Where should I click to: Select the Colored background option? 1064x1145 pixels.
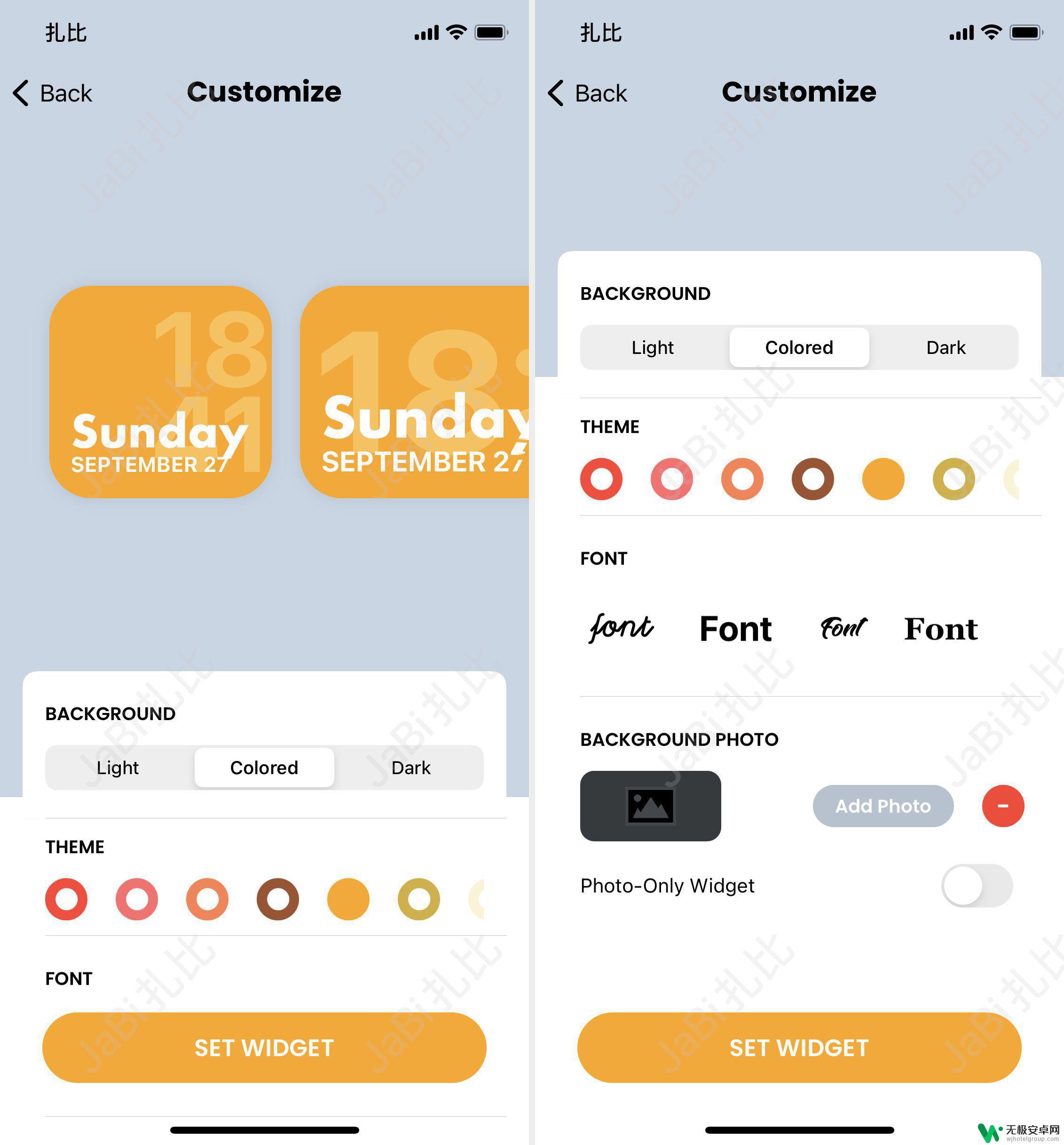tap(265, 768)
